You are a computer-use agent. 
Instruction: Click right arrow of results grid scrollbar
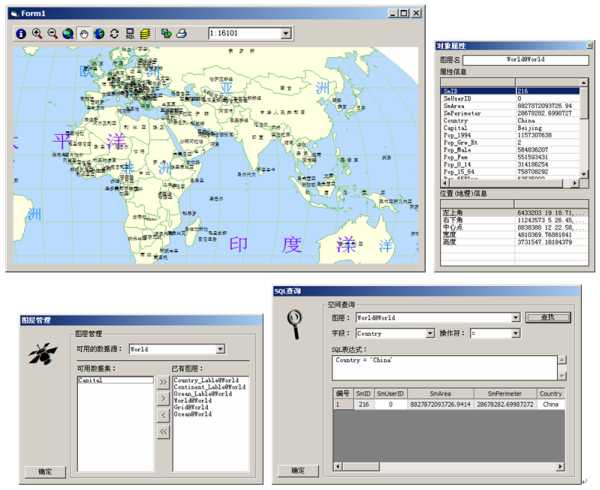pos(560,467)
